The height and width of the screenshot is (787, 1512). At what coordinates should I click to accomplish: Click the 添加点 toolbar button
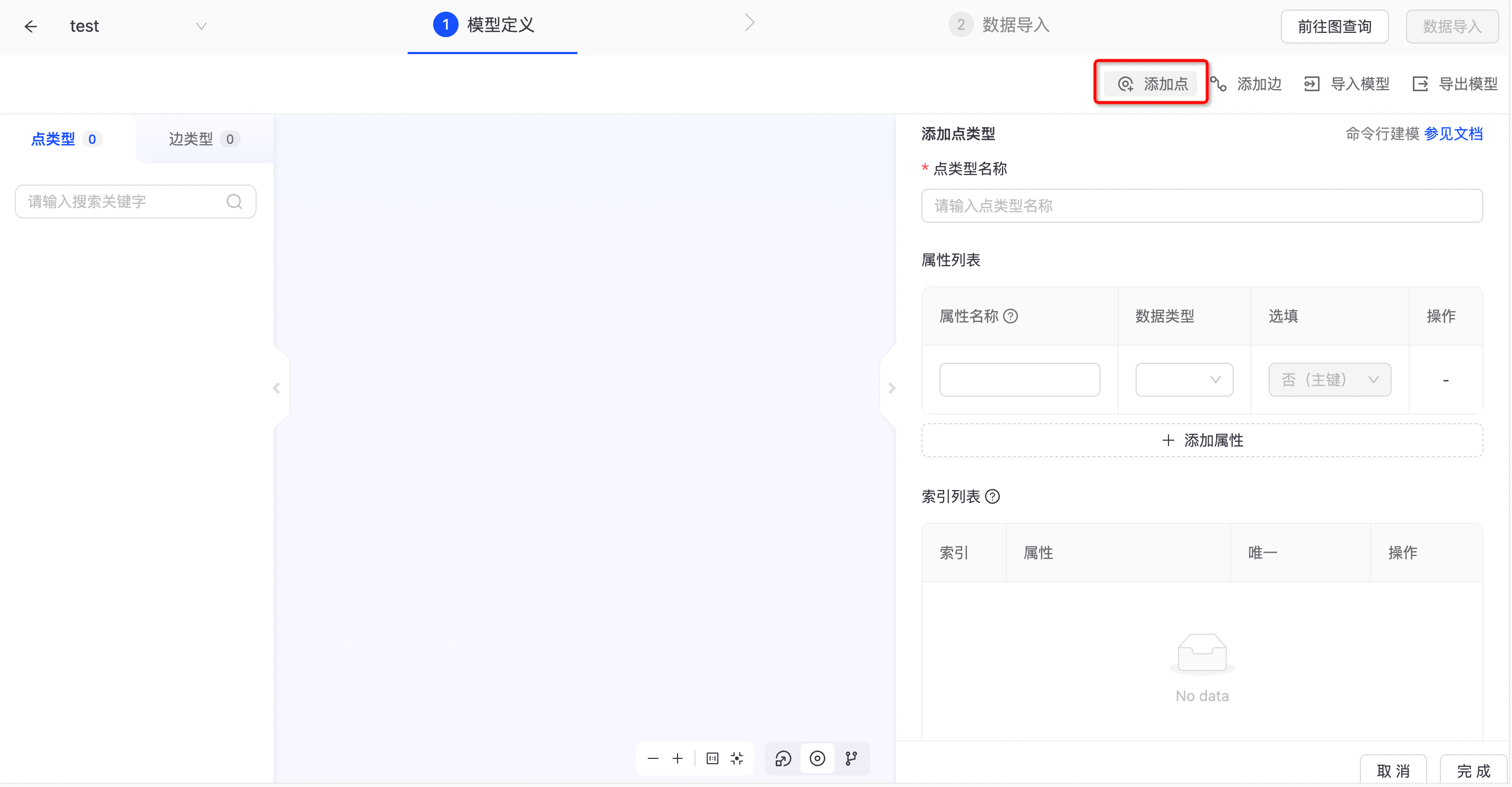1151,84
